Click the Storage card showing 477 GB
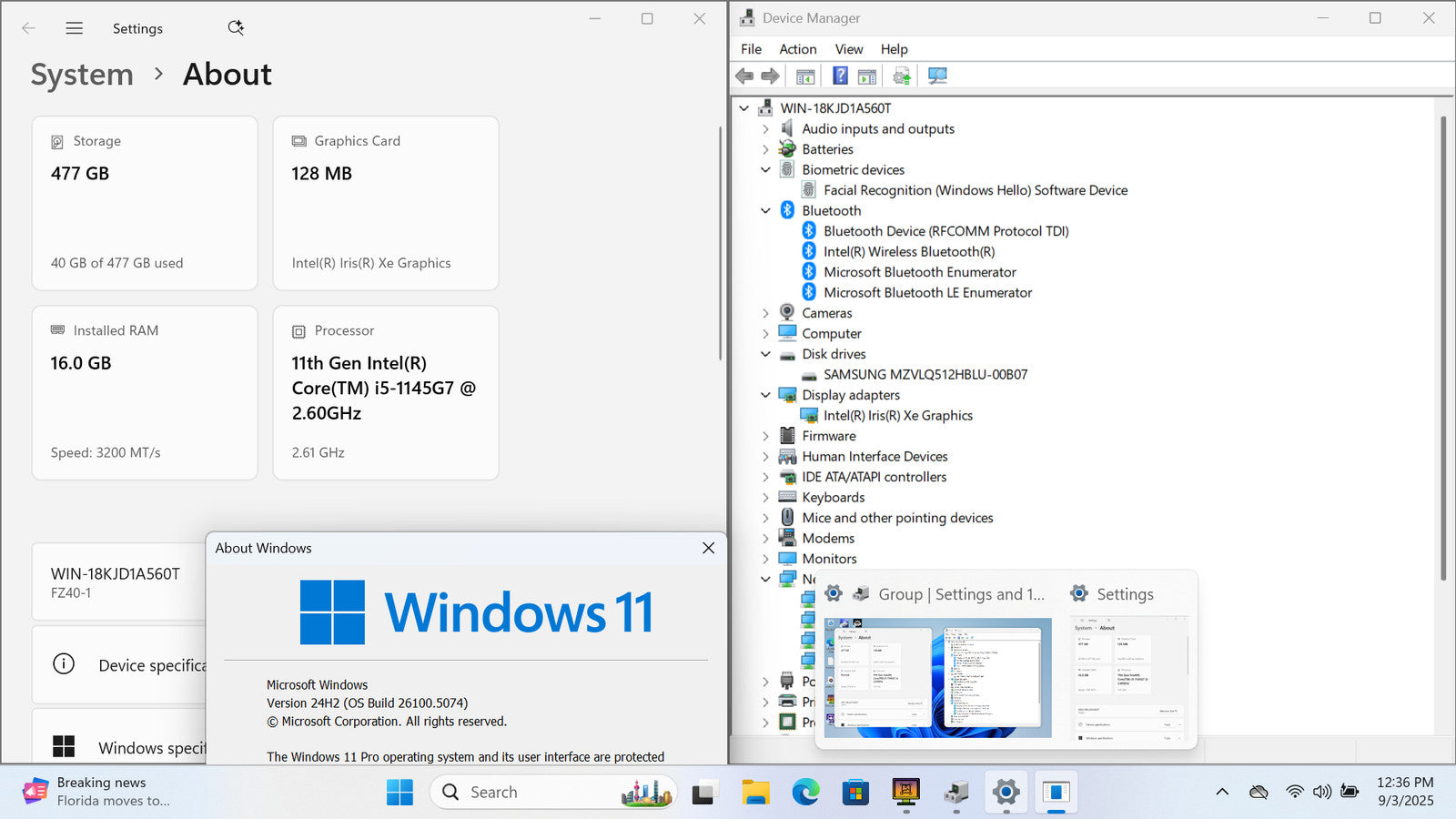This screenshot has height=819, width=1456. [145, 203]
